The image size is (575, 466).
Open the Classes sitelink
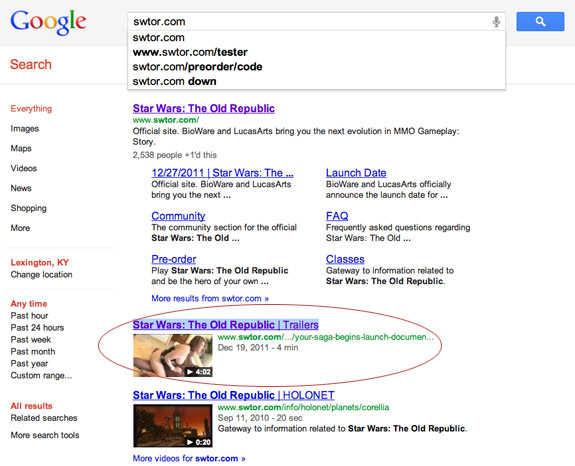click(x=345, y=259)
